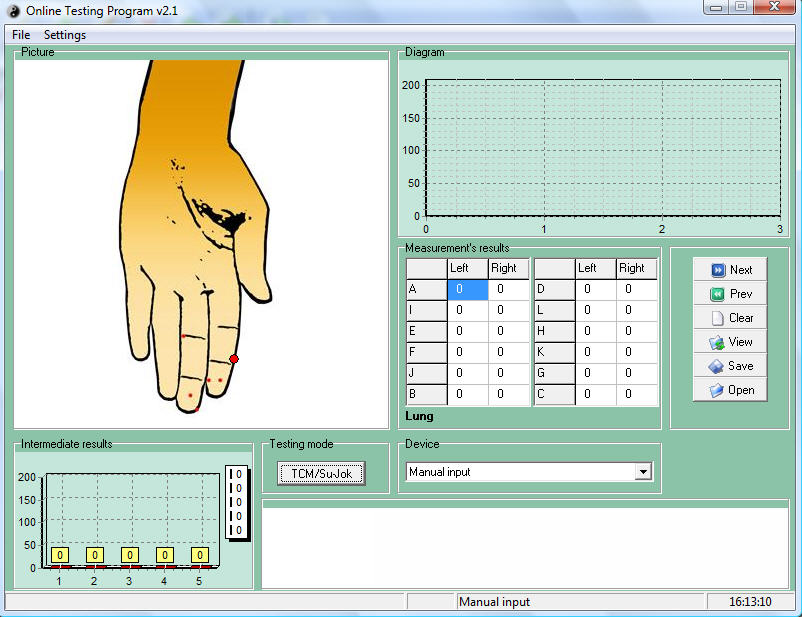Select row L Right value cell
Image resolution: width=802 pixels, height=617 pixels.
coord(636,311)
